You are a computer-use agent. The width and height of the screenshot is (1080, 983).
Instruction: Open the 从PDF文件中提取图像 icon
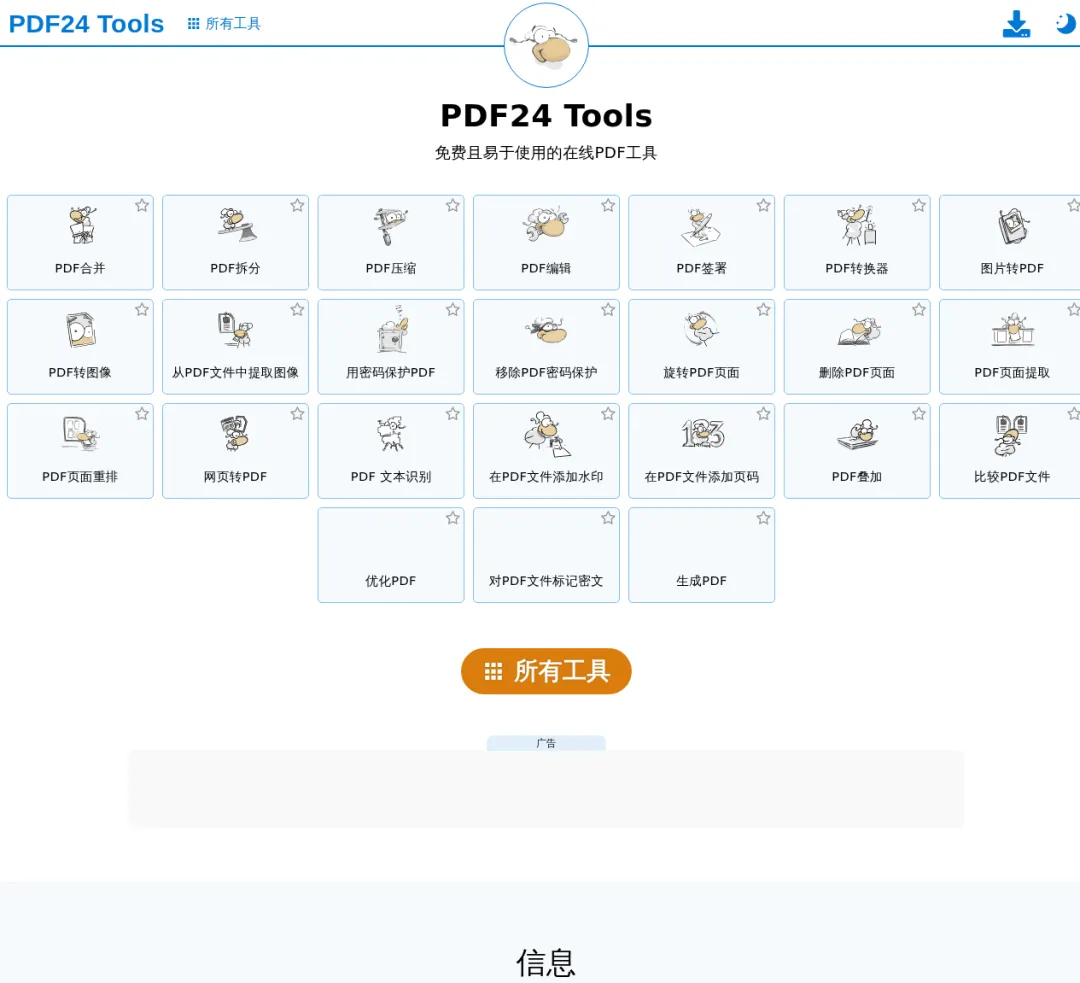tap(236, 329)
